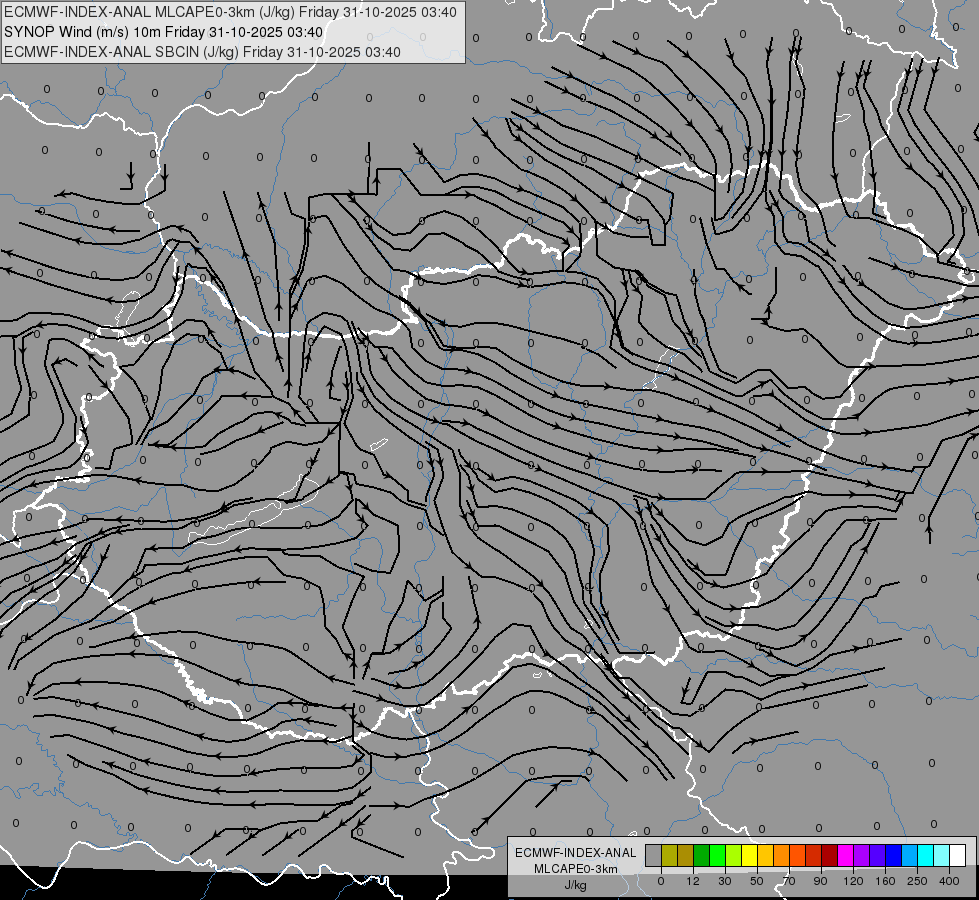This screenshot has height=900, width=979.
Task: Click the orange legend swatch above 70
Action: (x=782, y=855)
